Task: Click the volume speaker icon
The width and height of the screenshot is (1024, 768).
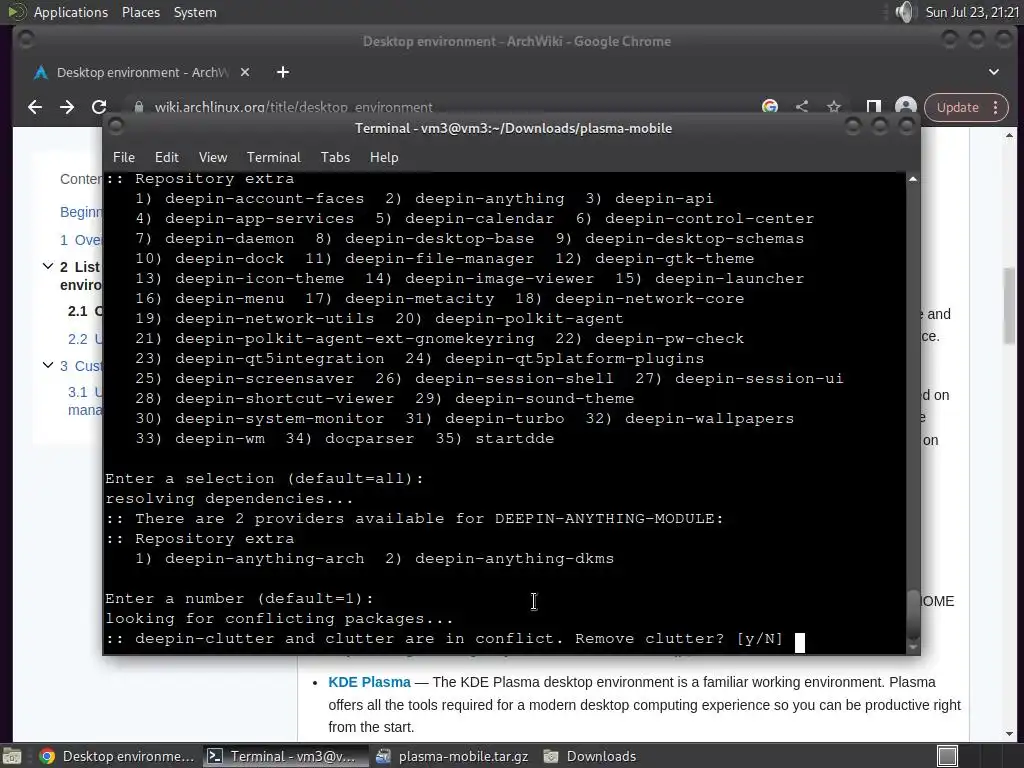Action: point(904,12)
